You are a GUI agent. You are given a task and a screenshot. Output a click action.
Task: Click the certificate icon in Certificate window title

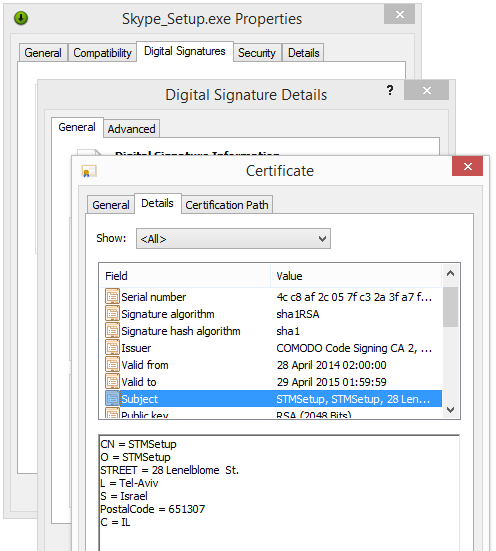[x=89, y=171]
